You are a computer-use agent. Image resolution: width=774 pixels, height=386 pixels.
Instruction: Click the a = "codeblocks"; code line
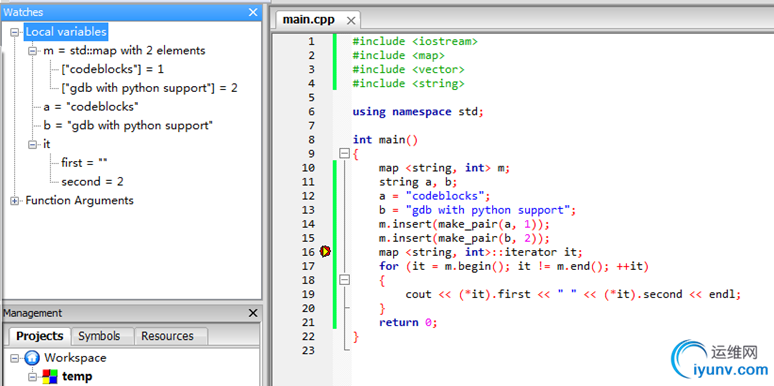435,196
